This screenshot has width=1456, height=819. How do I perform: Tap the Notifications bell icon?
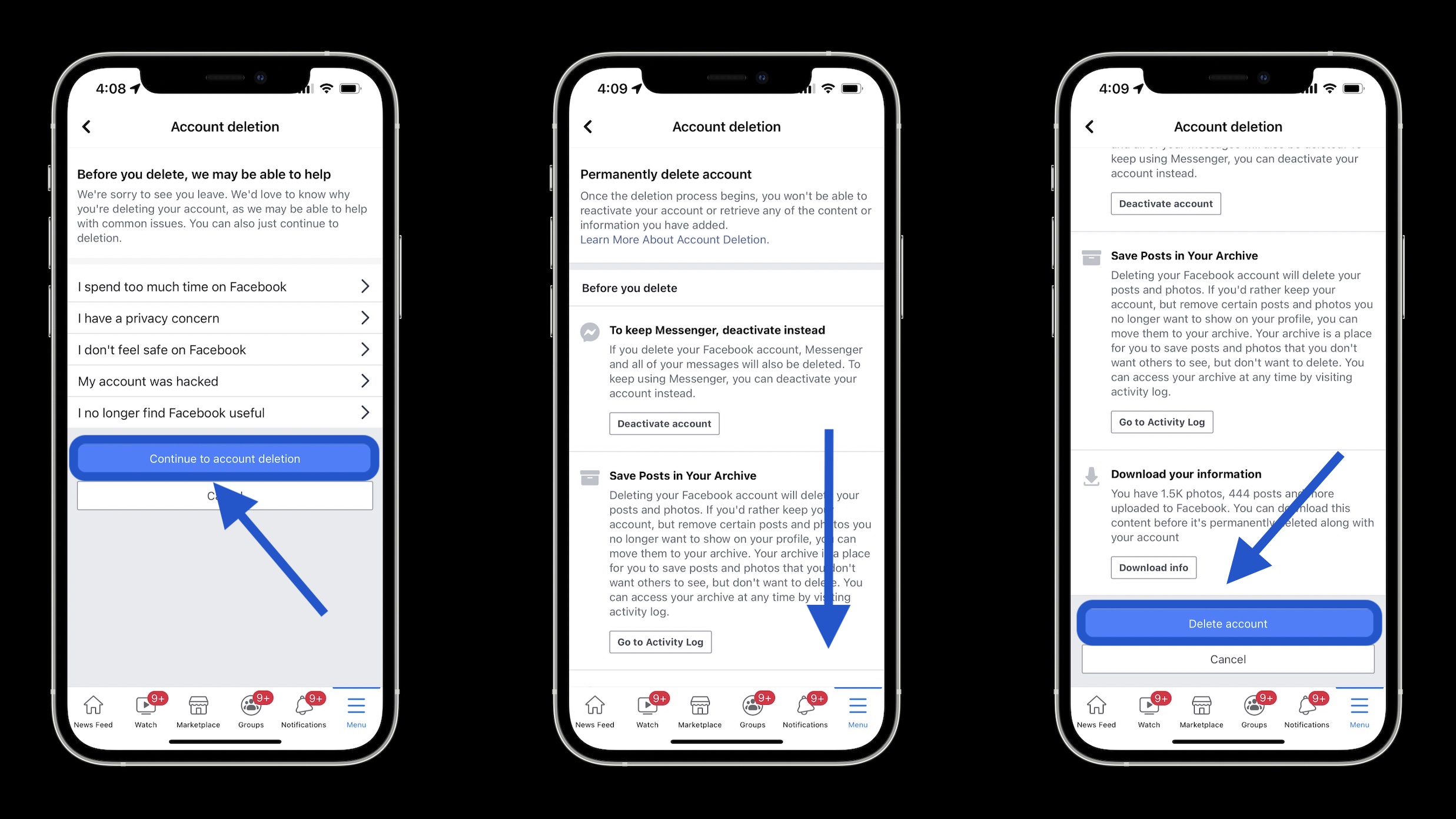303,707
